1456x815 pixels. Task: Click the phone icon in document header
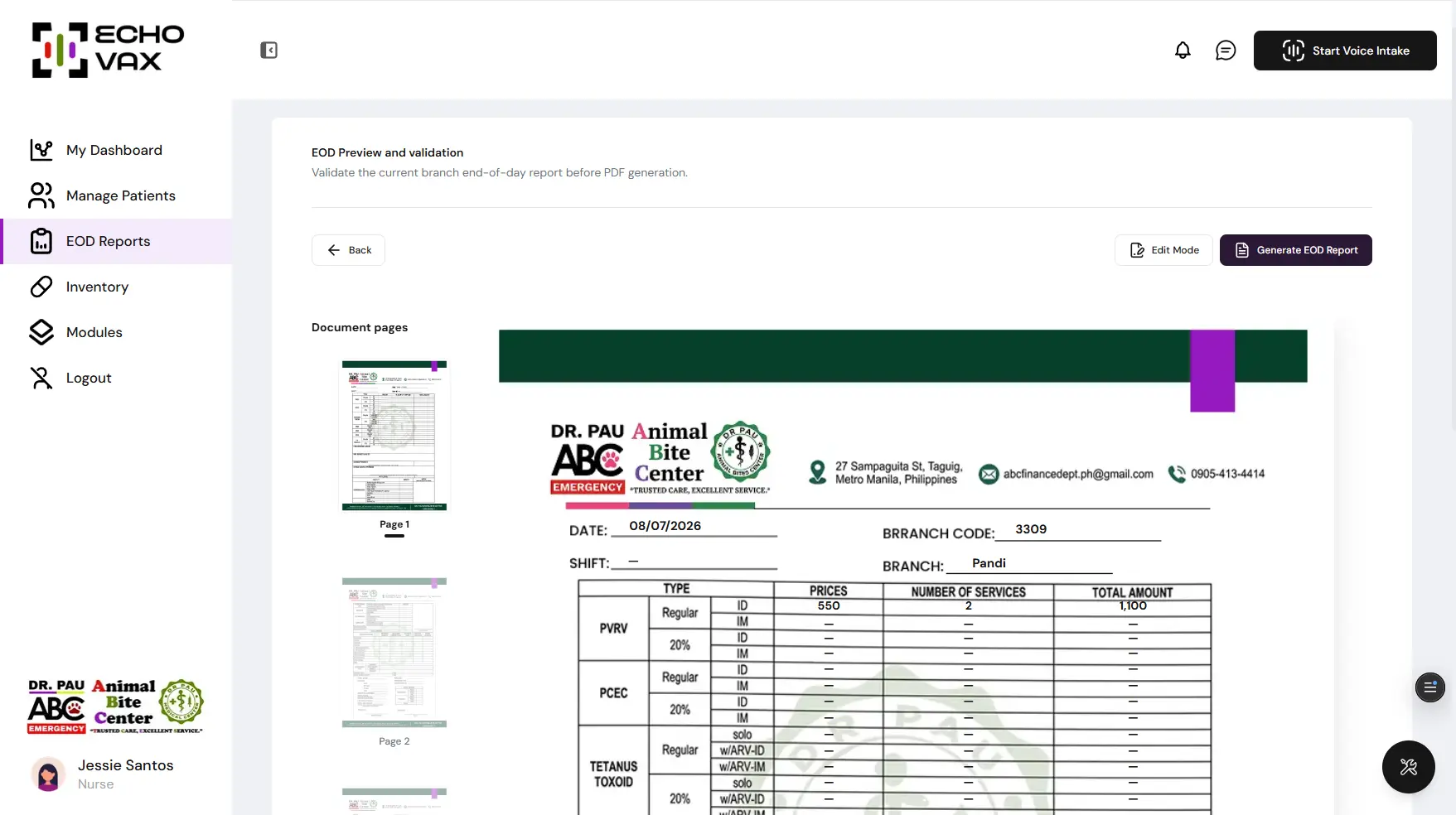pyautogui.click(x=1177, y=474)
